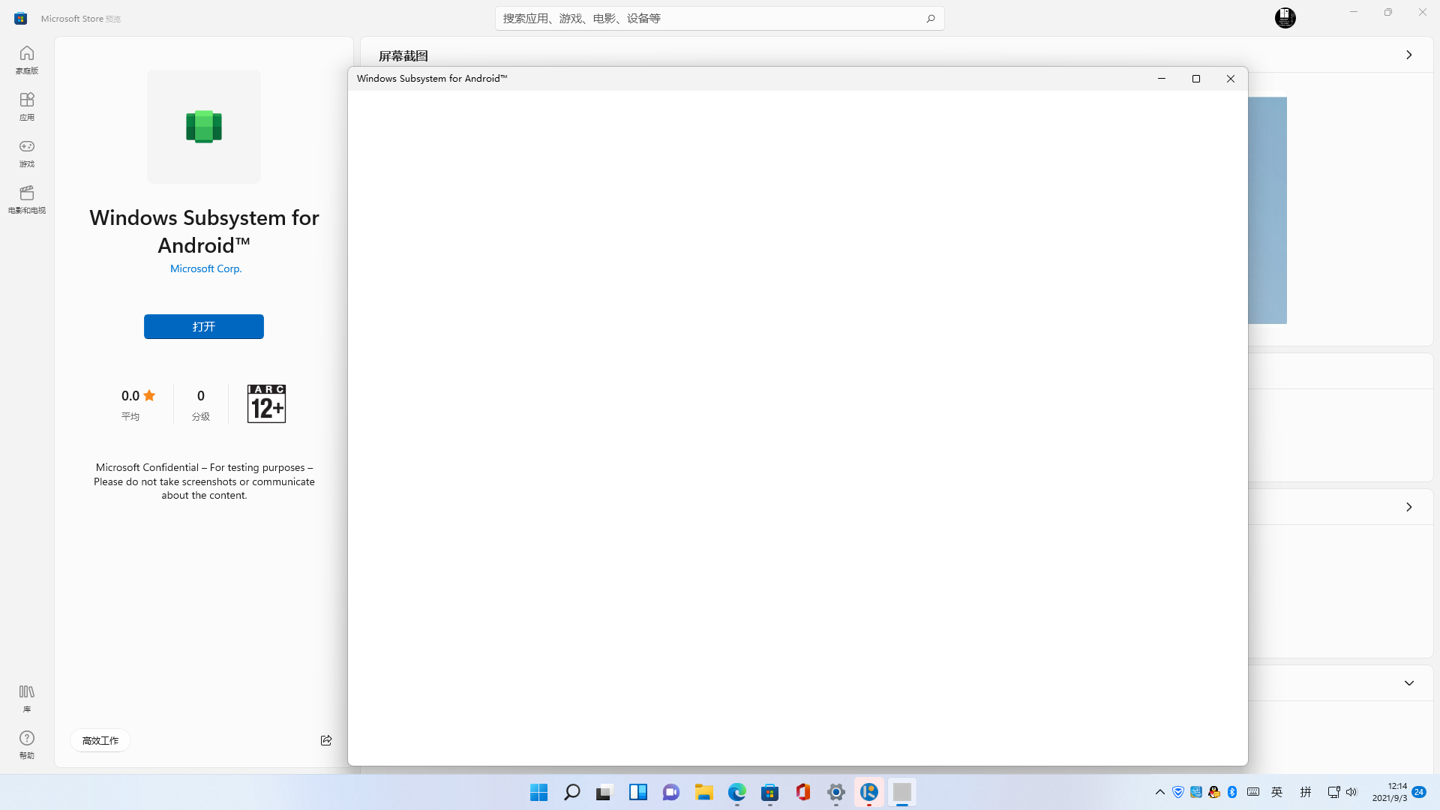
Task: Open Task View on the taskbar
Action: point(604,792)
